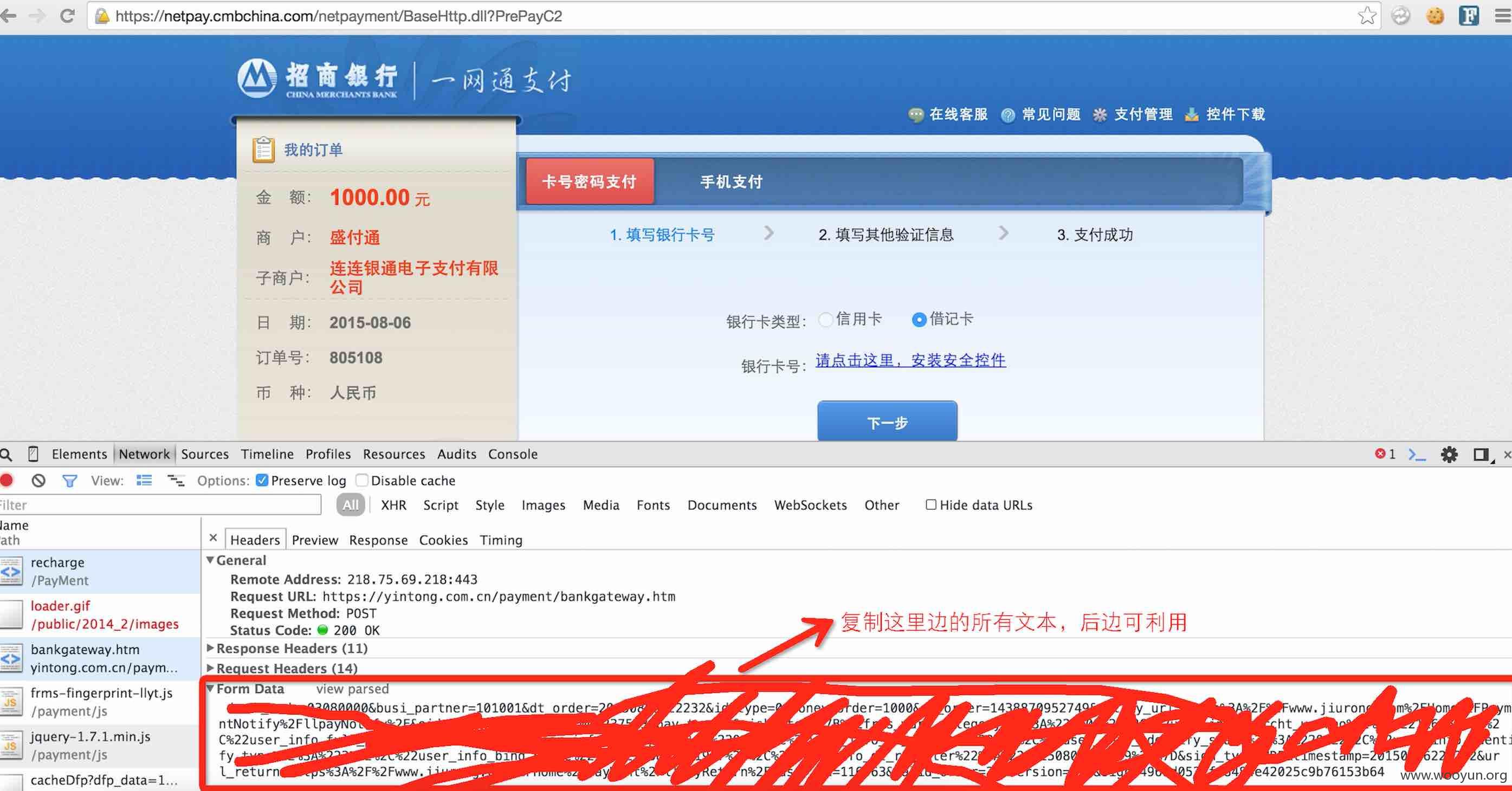Switch to small request rows view icon
This screenshot has width=1512, height=791.
176,481
